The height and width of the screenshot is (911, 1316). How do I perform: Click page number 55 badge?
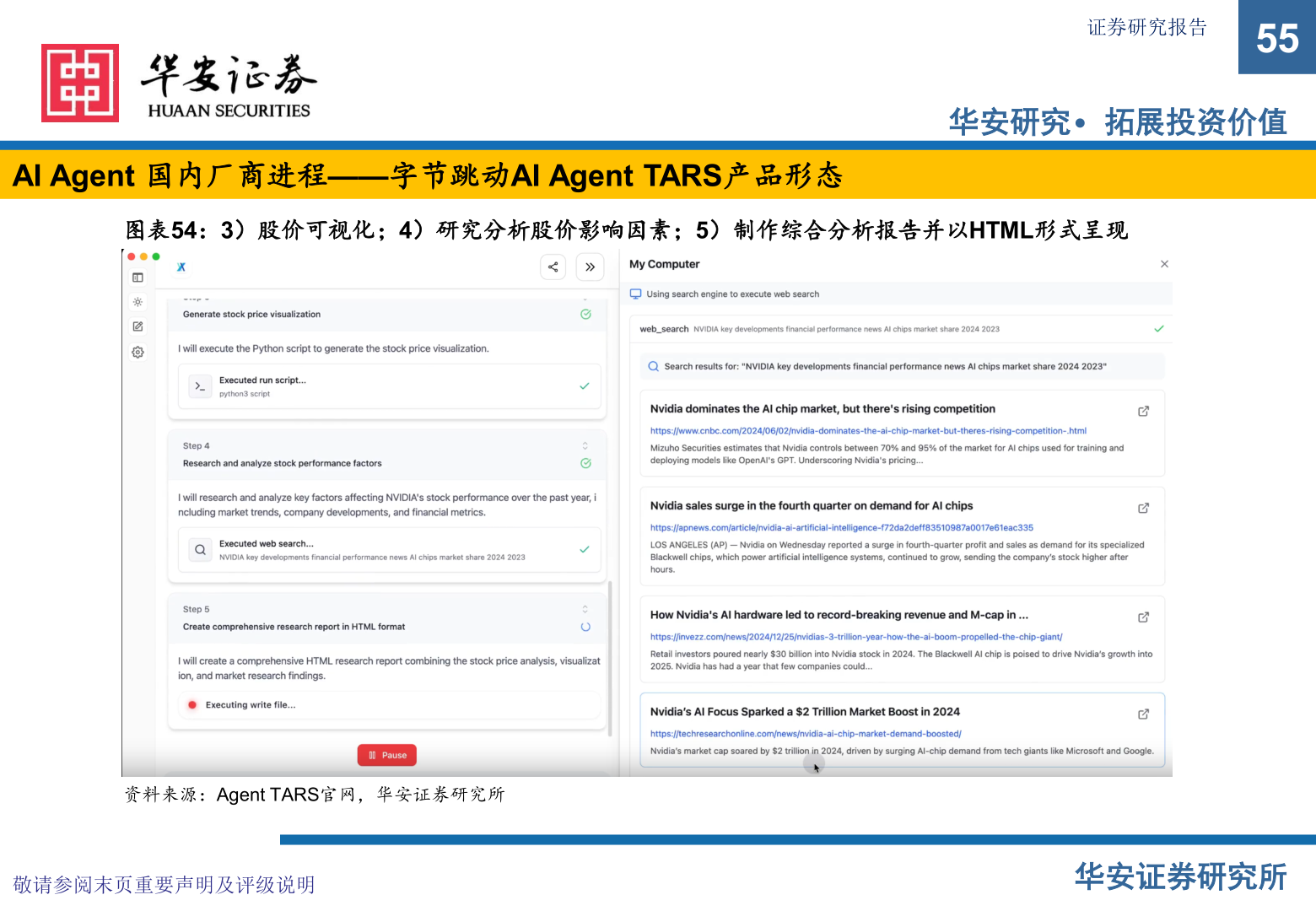[1277, 37]
